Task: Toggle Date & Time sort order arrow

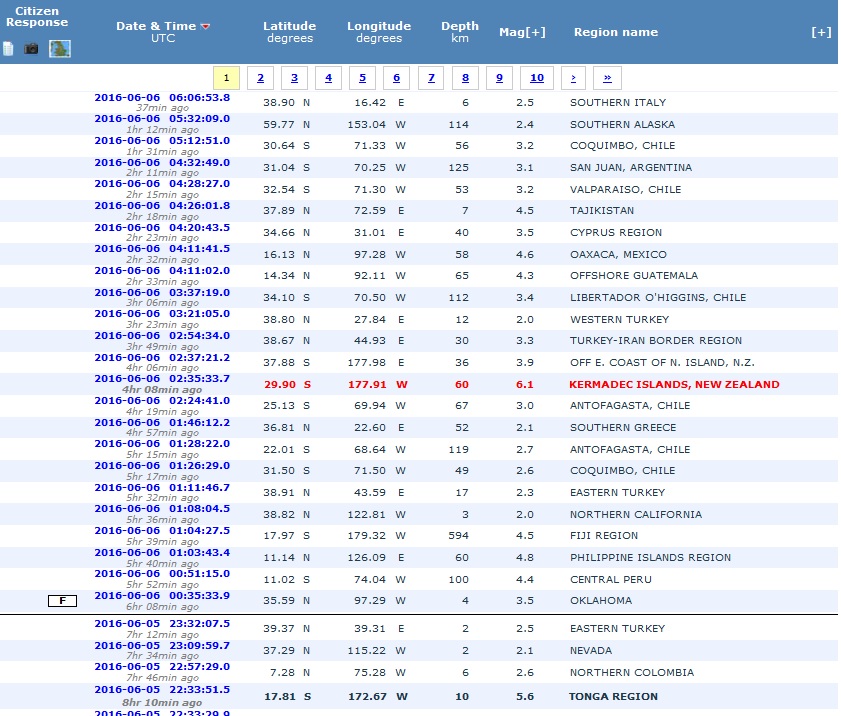Action: pyautogui.click(x=206, y=26)
